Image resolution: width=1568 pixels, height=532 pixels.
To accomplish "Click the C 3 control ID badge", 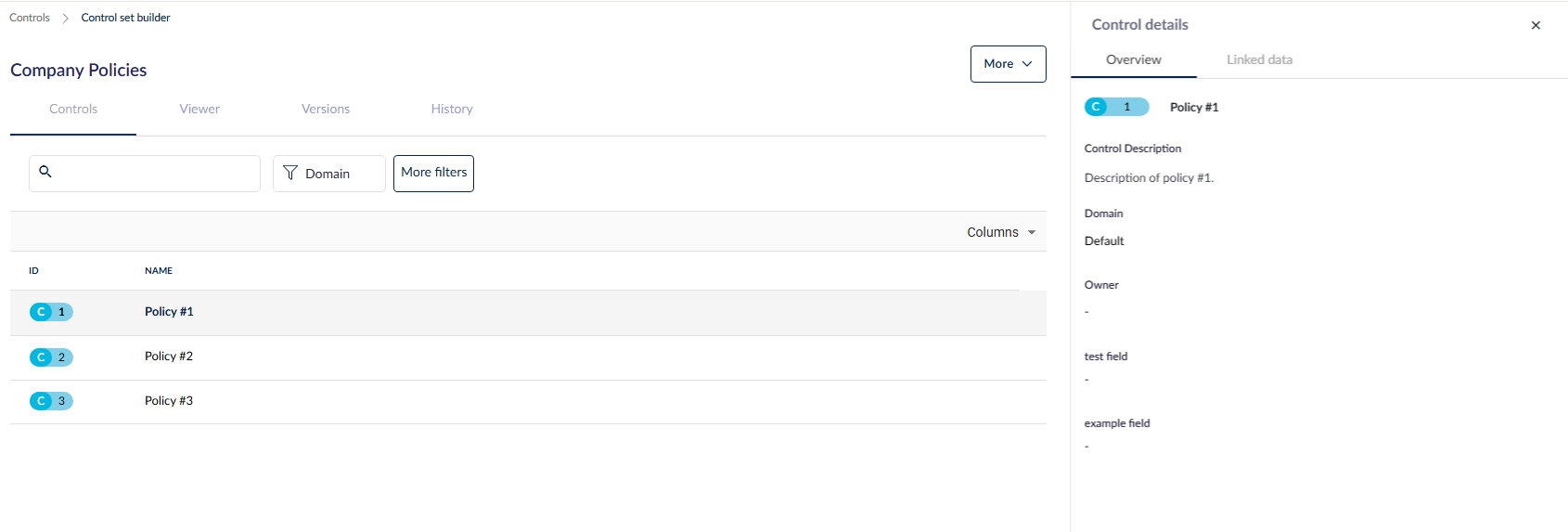I will pos(51,401).
